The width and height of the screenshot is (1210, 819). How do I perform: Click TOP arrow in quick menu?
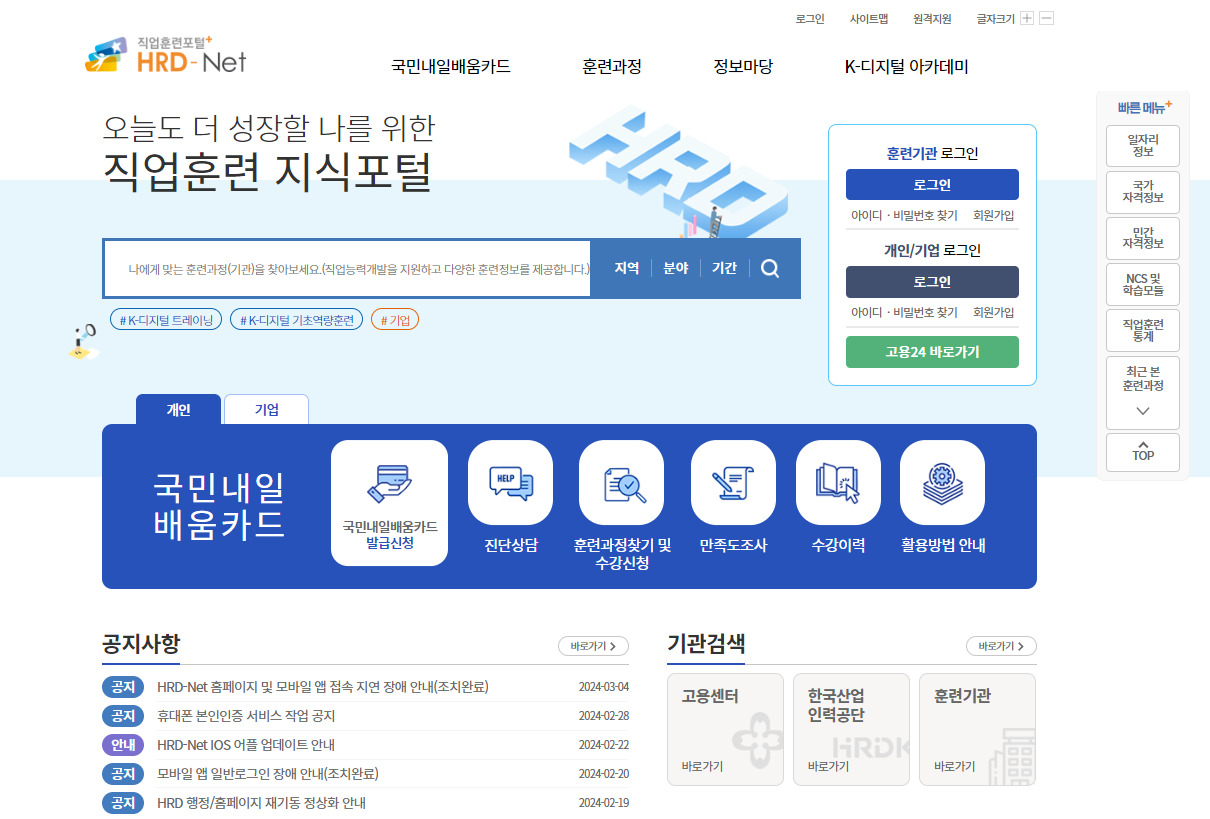[x=1143, y=452]
